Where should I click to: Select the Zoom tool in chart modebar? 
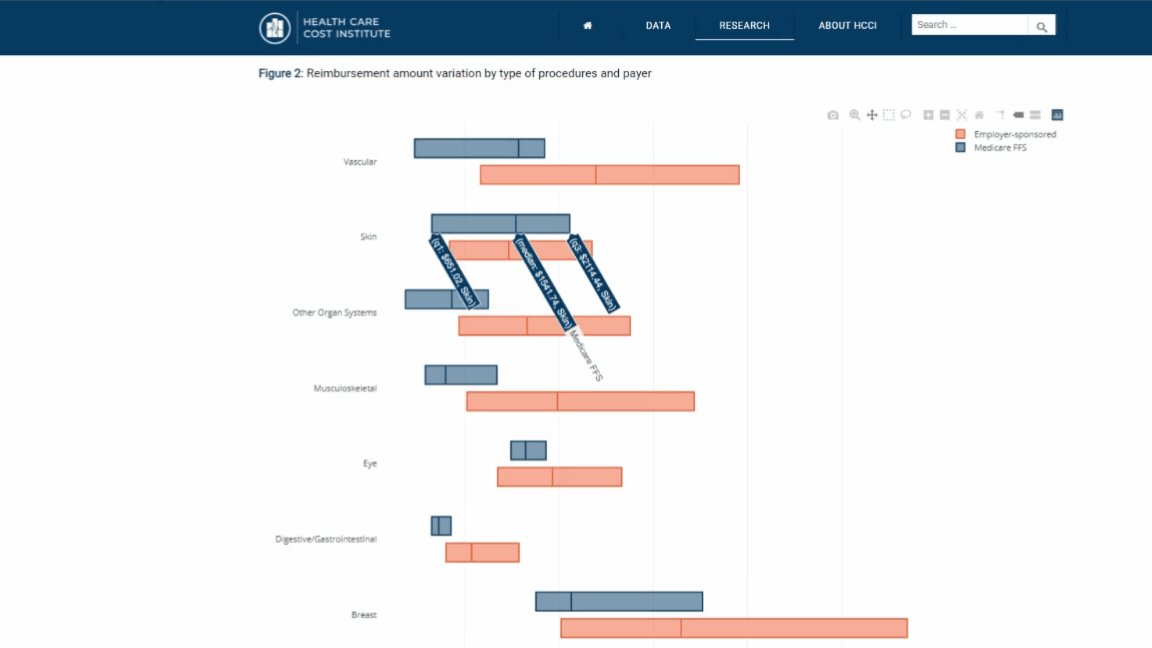pyautogui.click(x=854, y=115)
